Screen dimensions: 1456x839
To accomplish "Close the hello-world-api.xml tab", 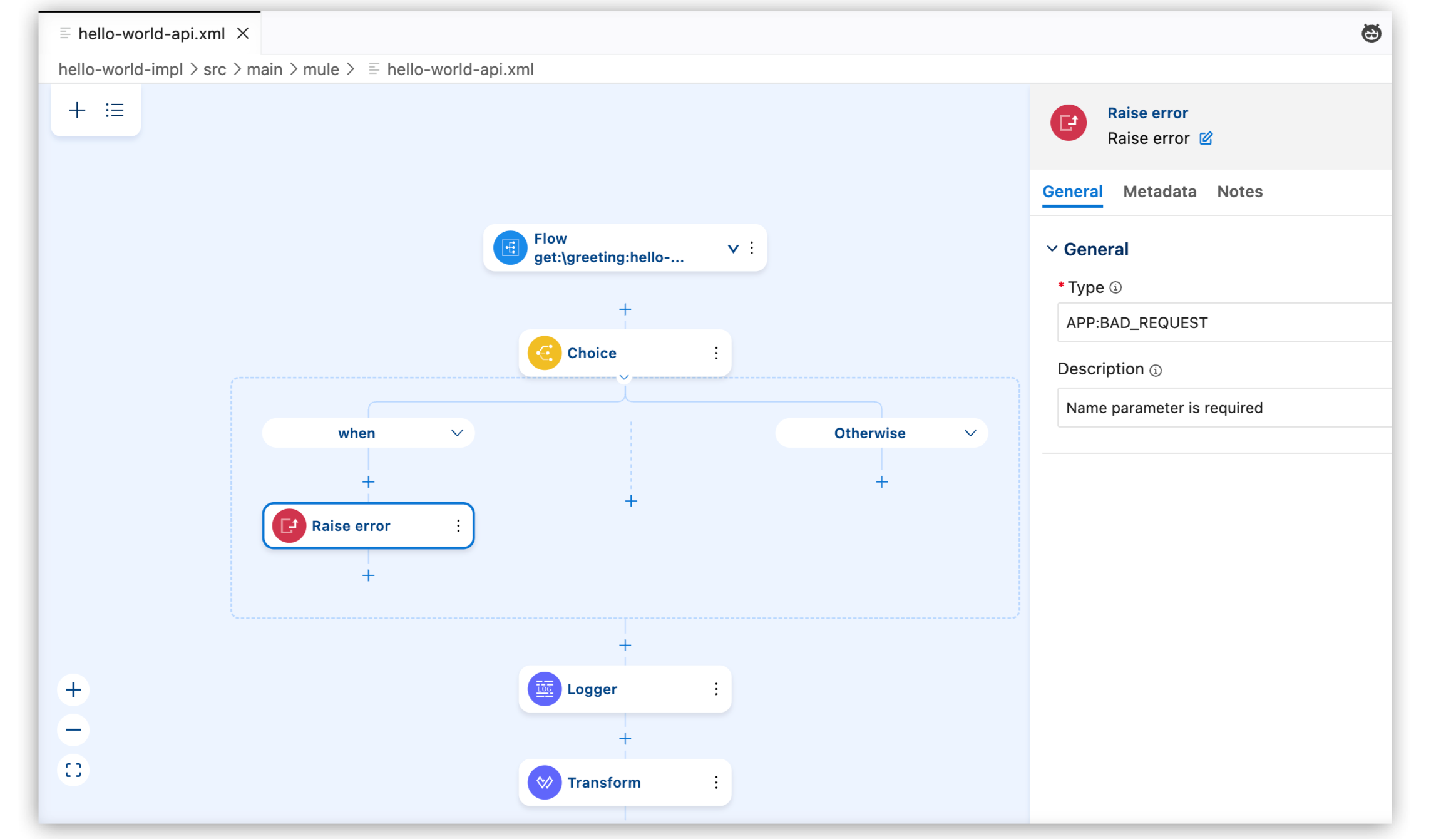I will [243, 33].
